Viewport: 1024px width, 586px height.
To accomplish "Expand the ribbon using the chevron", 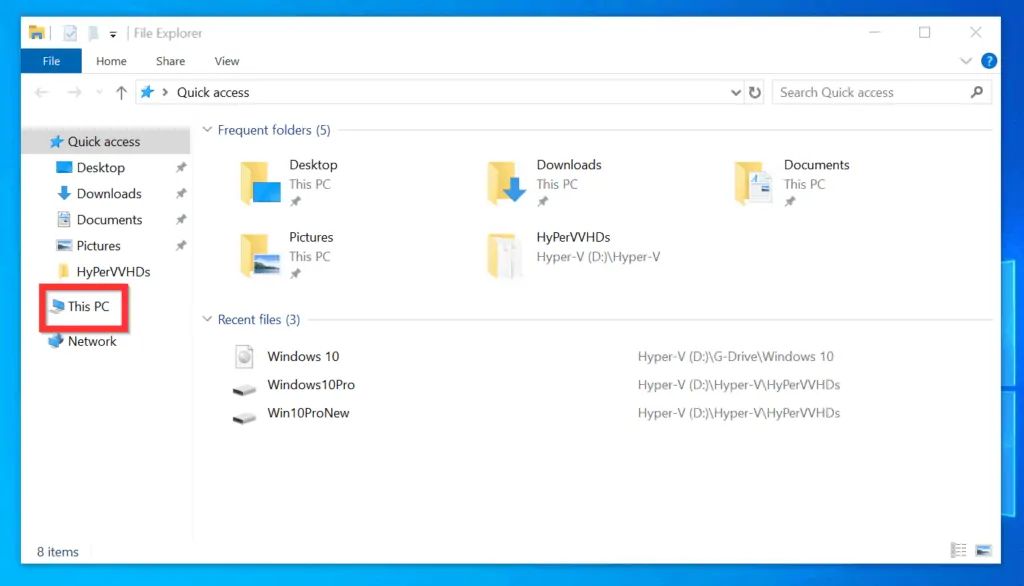I will click(x=965, y=61).
